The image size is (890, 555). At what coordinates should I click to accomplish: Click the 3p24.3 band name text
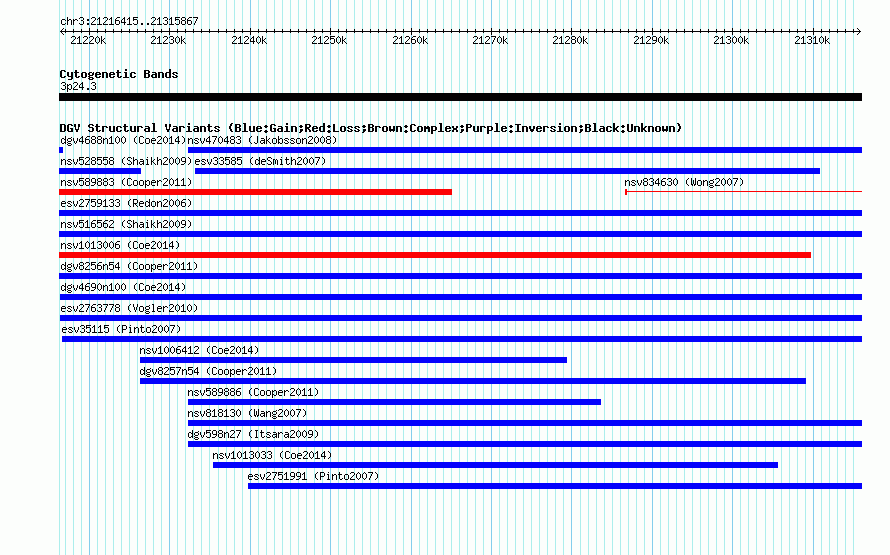(x=78, y=86)
